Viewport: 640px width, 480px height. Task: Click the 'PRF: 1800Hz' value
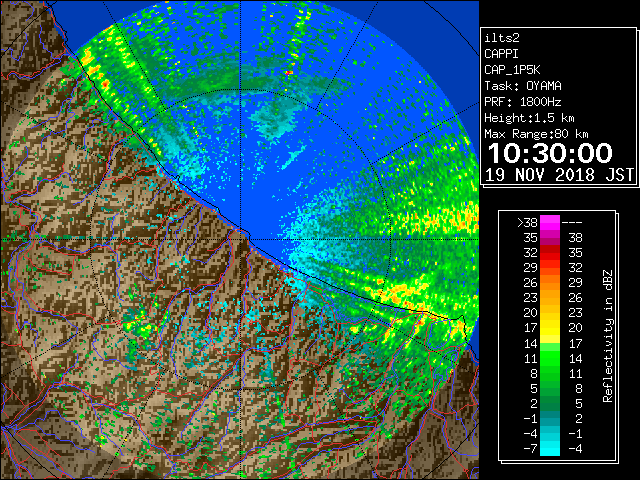523,102
